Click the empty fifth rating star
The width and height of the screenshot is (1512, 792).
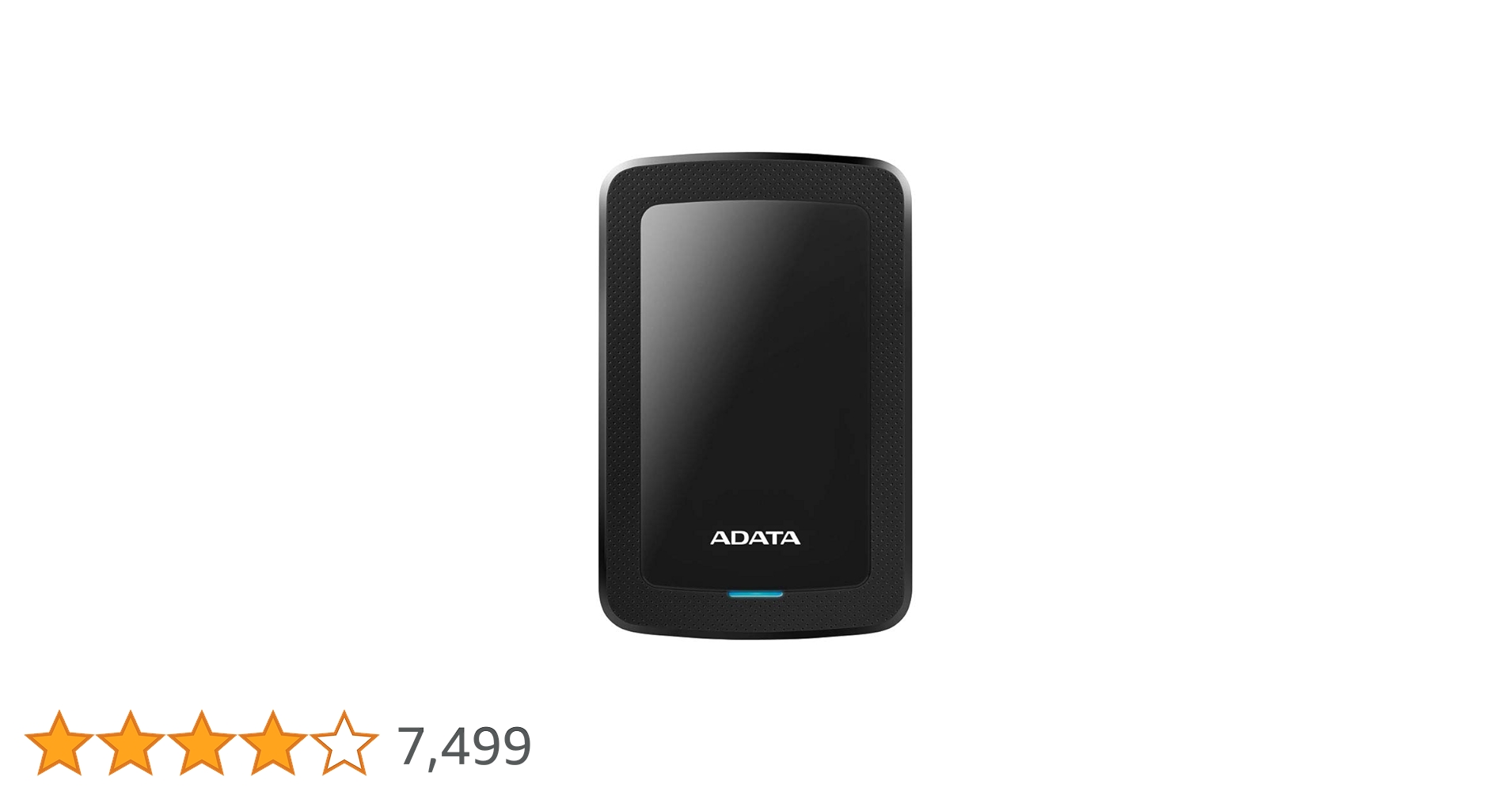pyautogui.click(x=344, y=743)
